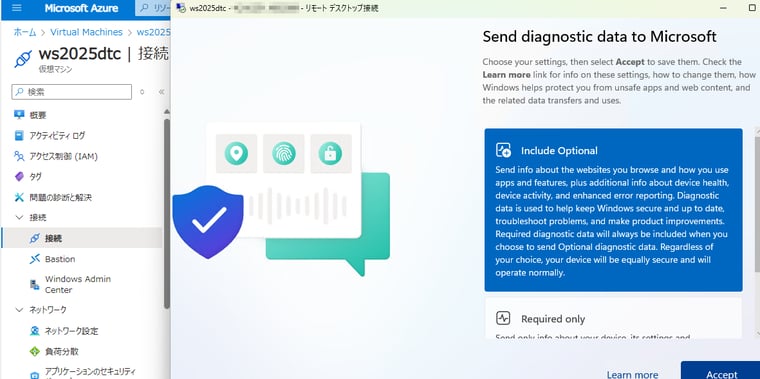This screenshot has width=760, height=379.
Task: Click the fingerprint illustration icon
Action: [x=284, y=154]
